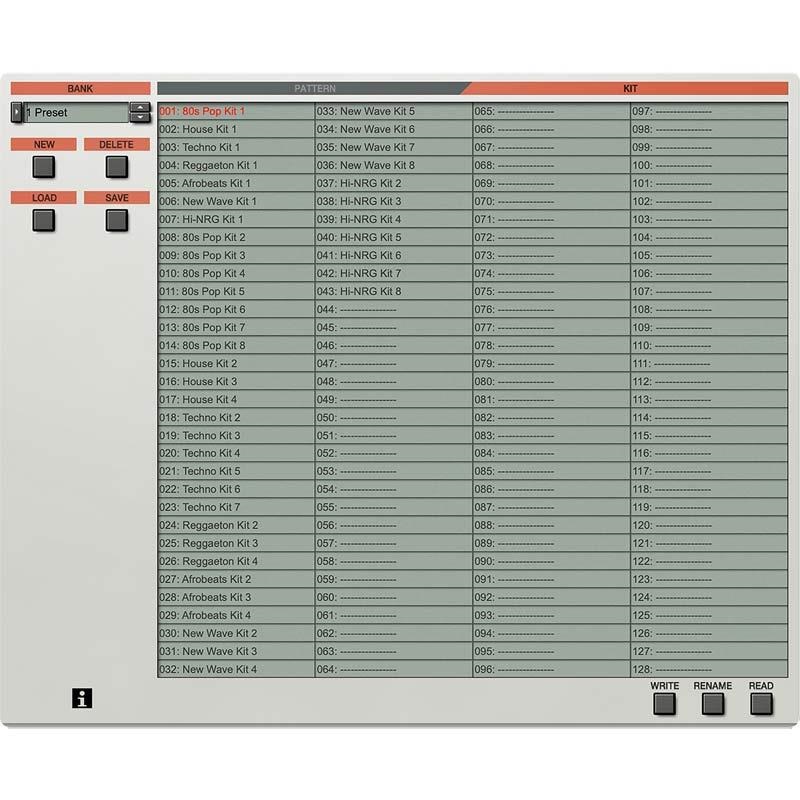Click the square button under LOAD

[x=44, y=220]
